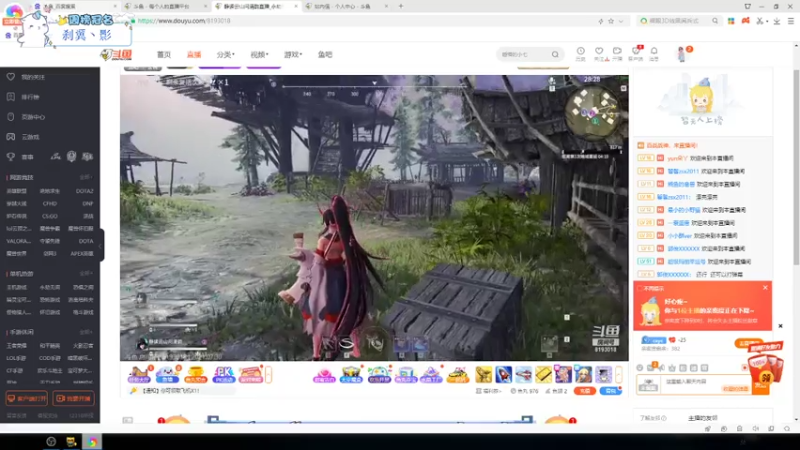The image size is (800, 450).
Task: Open the user avatar profile menu
Action: click(682, 54)
